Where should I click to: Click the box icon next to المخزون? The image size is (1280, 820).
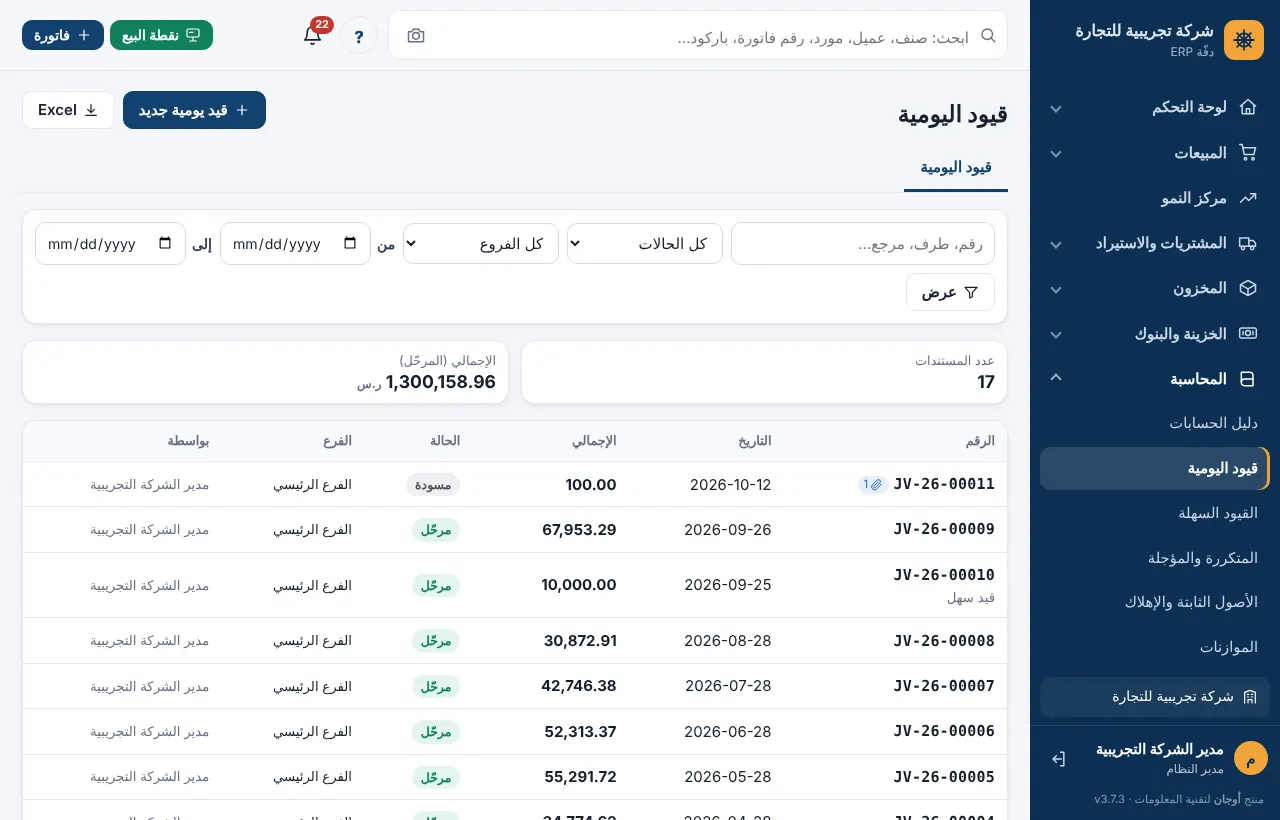(1247, 288)
